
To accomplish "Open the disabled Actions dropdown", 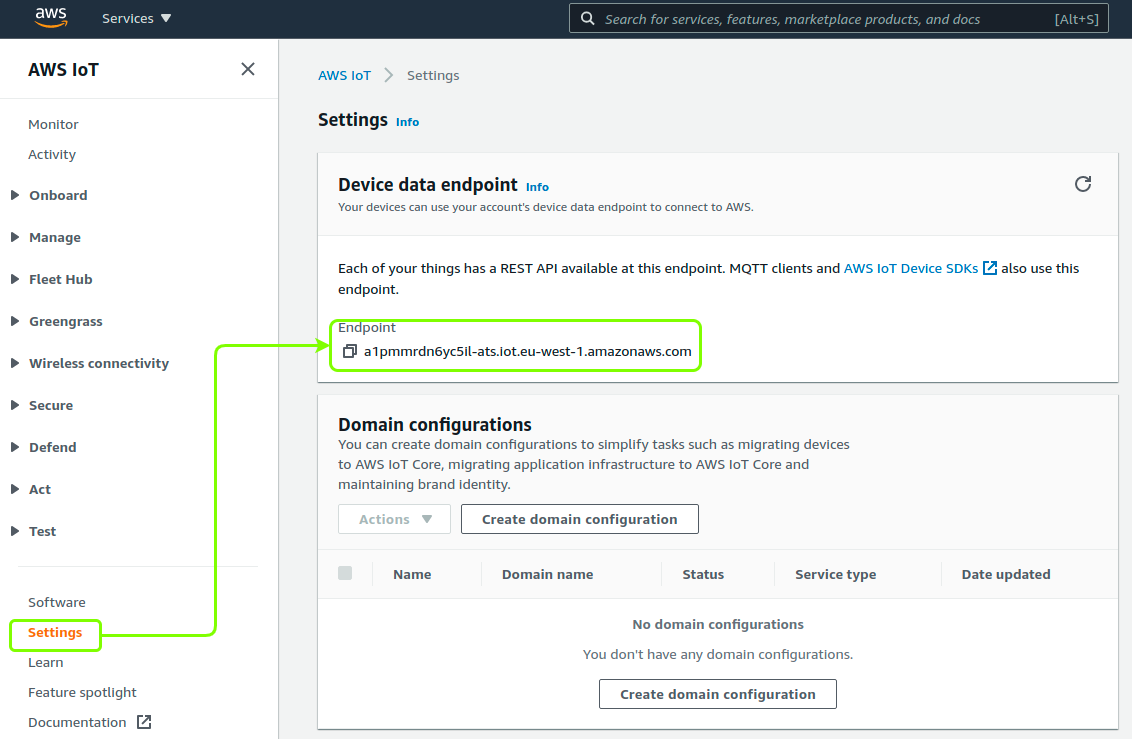I will pyautogui.click(x=395, y=519).
